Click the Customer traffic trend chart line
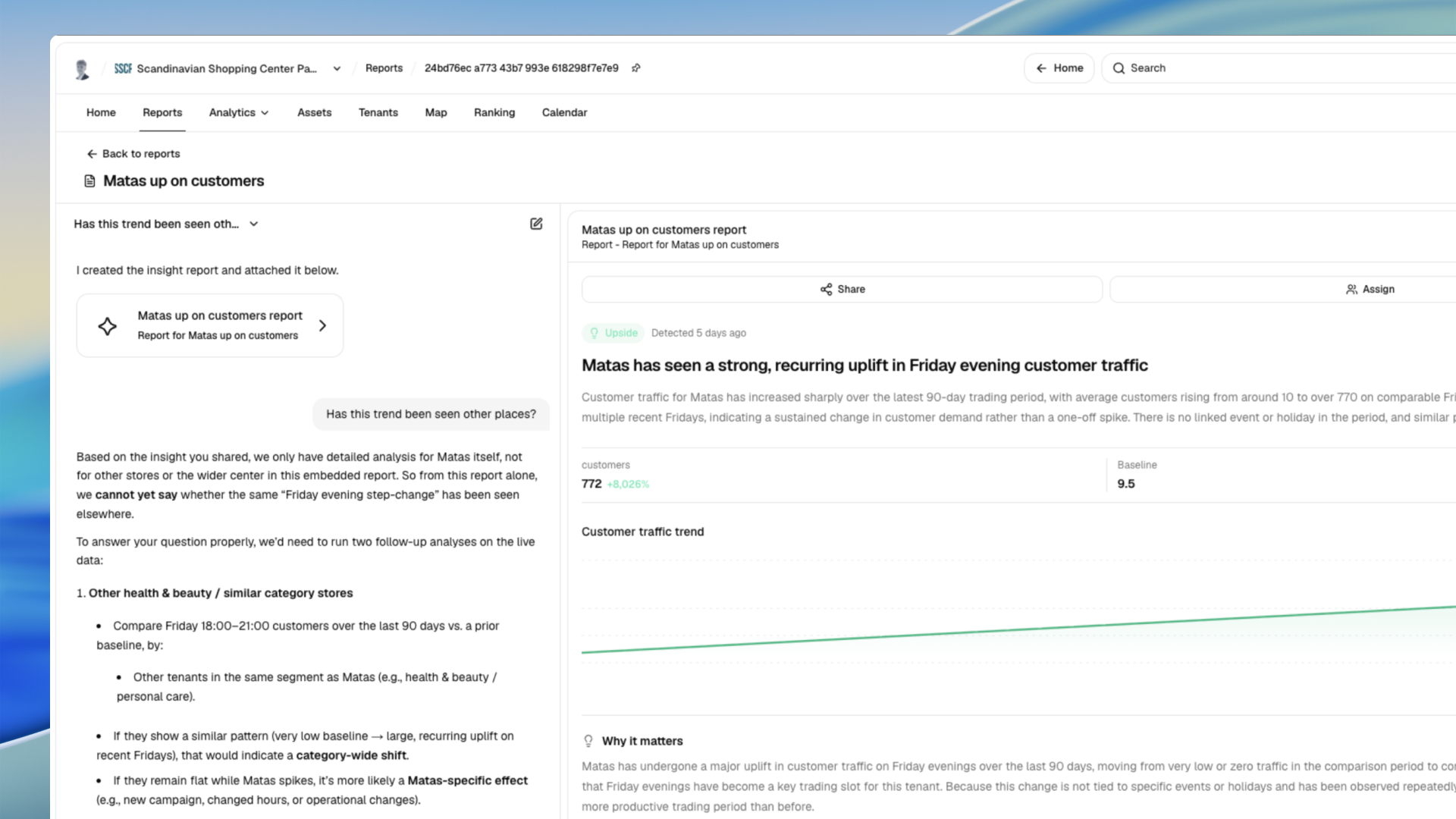The width and height of the screenshot is (1456, 819). [1018, 629]
